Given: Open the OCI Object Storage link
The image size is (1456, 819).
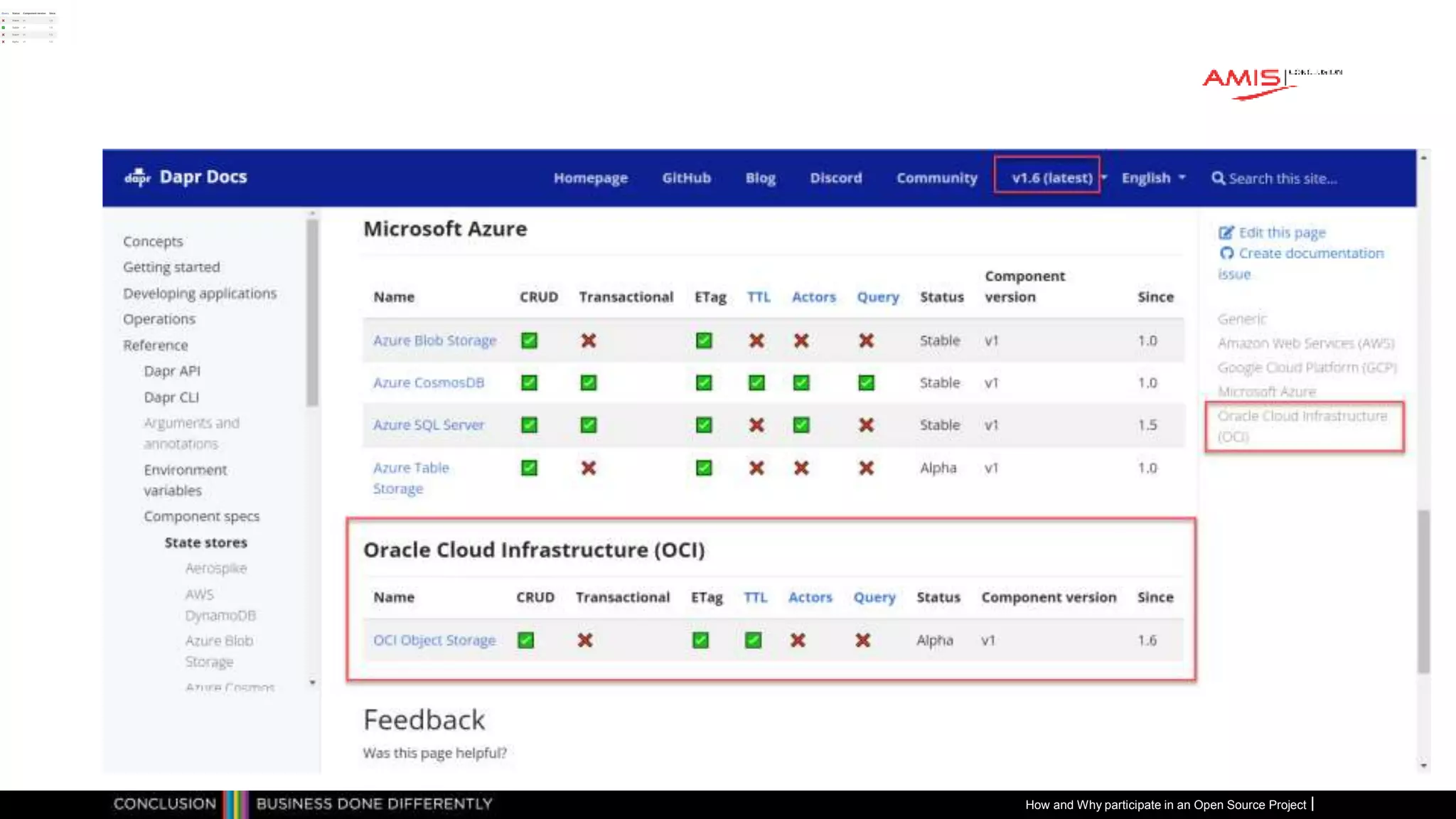Looking at the screenshot, I should tap(434, 640).
